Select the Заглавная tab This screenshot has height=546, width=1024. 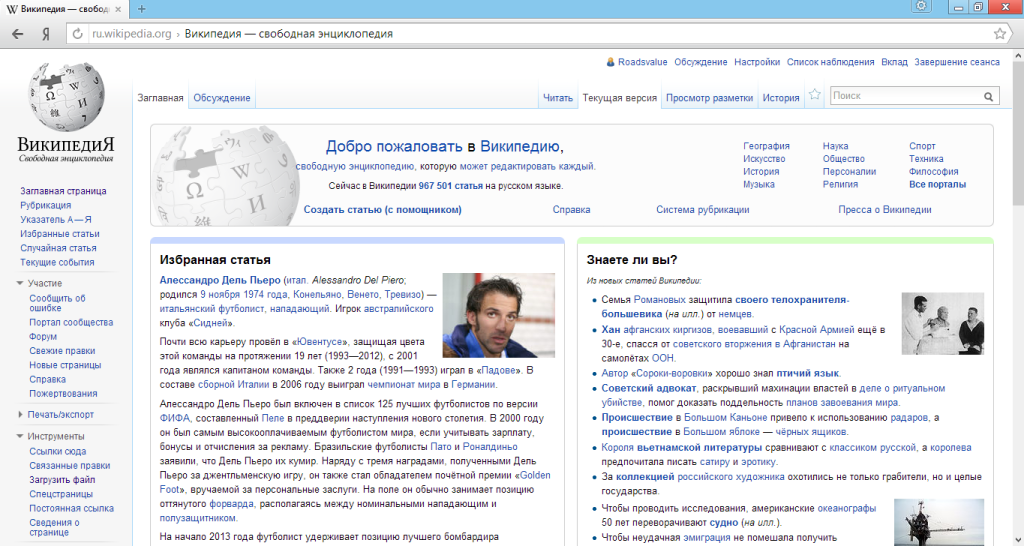coord(160,98)
